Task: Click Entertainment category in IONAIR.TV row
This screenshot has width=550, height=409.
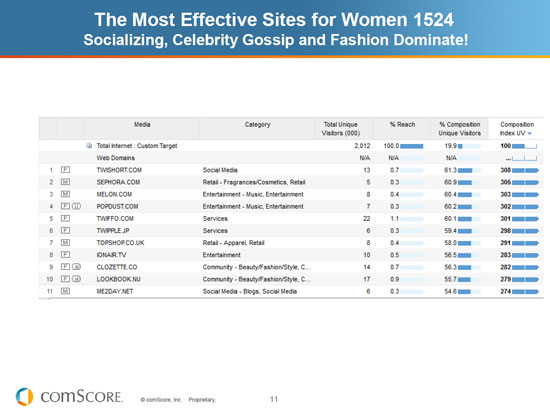Action: (x=221, y=255)
